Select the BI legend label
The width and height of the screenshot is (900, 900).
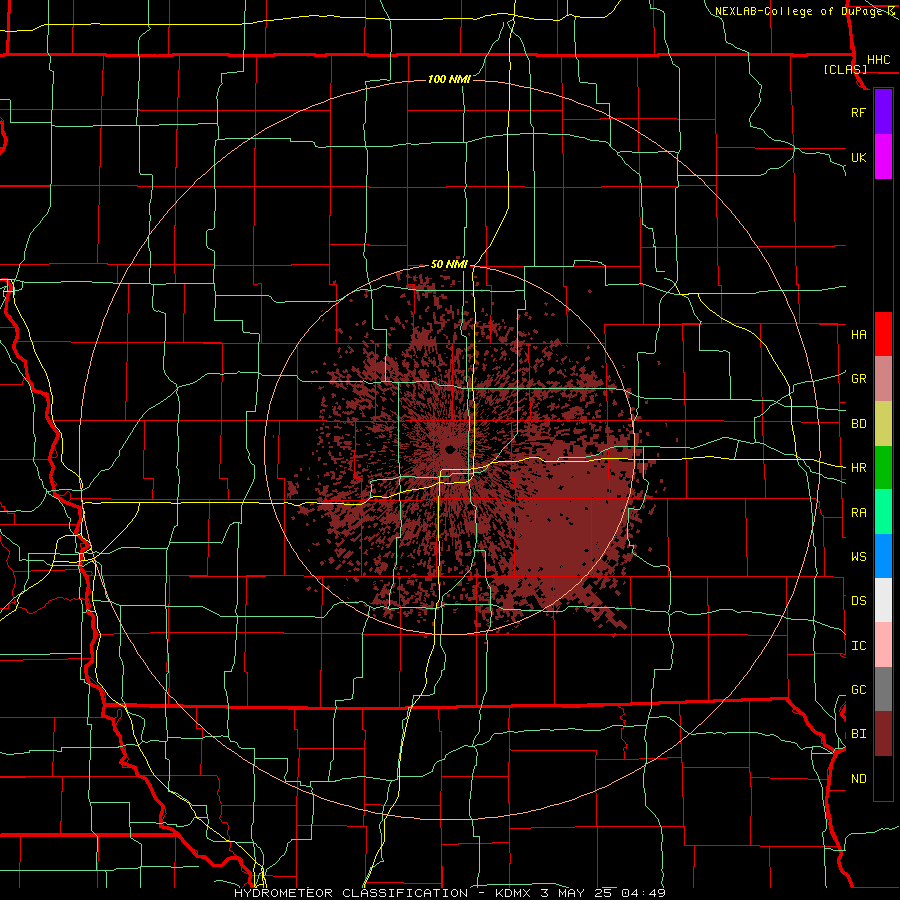(858, 734)
